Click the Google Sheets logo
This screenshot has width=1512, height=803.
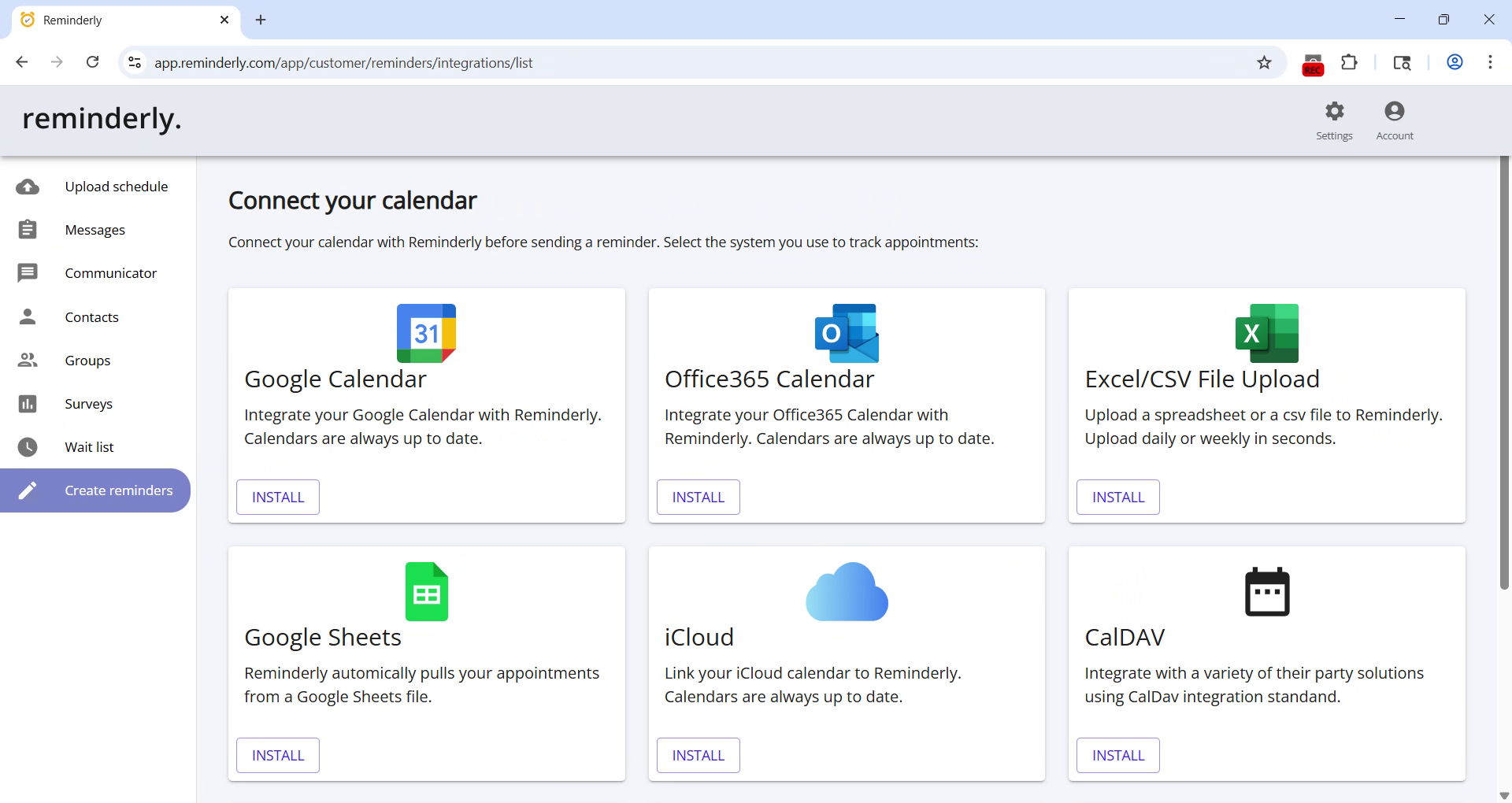click(x=426, y=591)
